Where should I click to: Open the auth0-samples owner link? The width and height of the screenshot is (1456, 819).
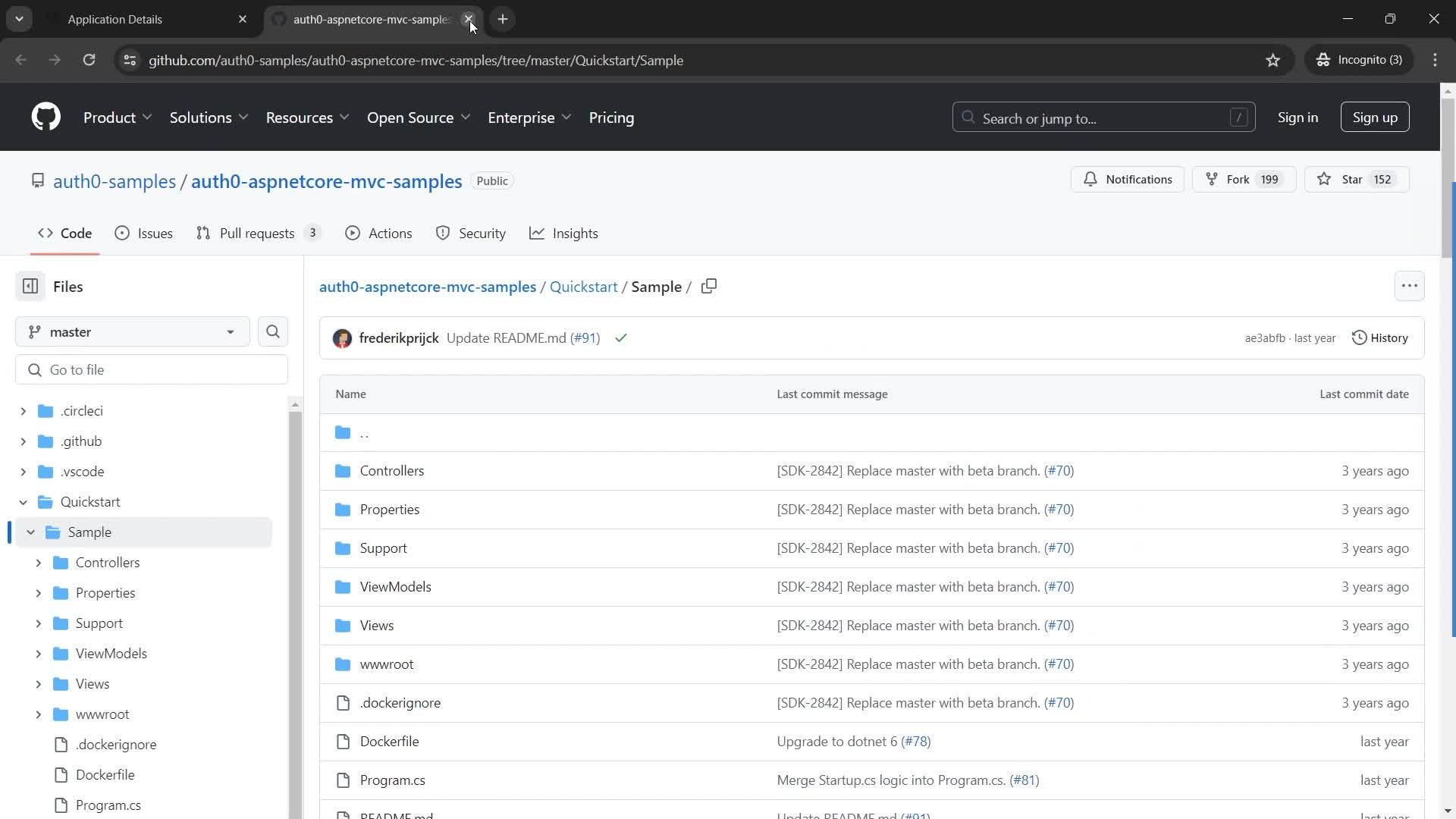[115, 181]
